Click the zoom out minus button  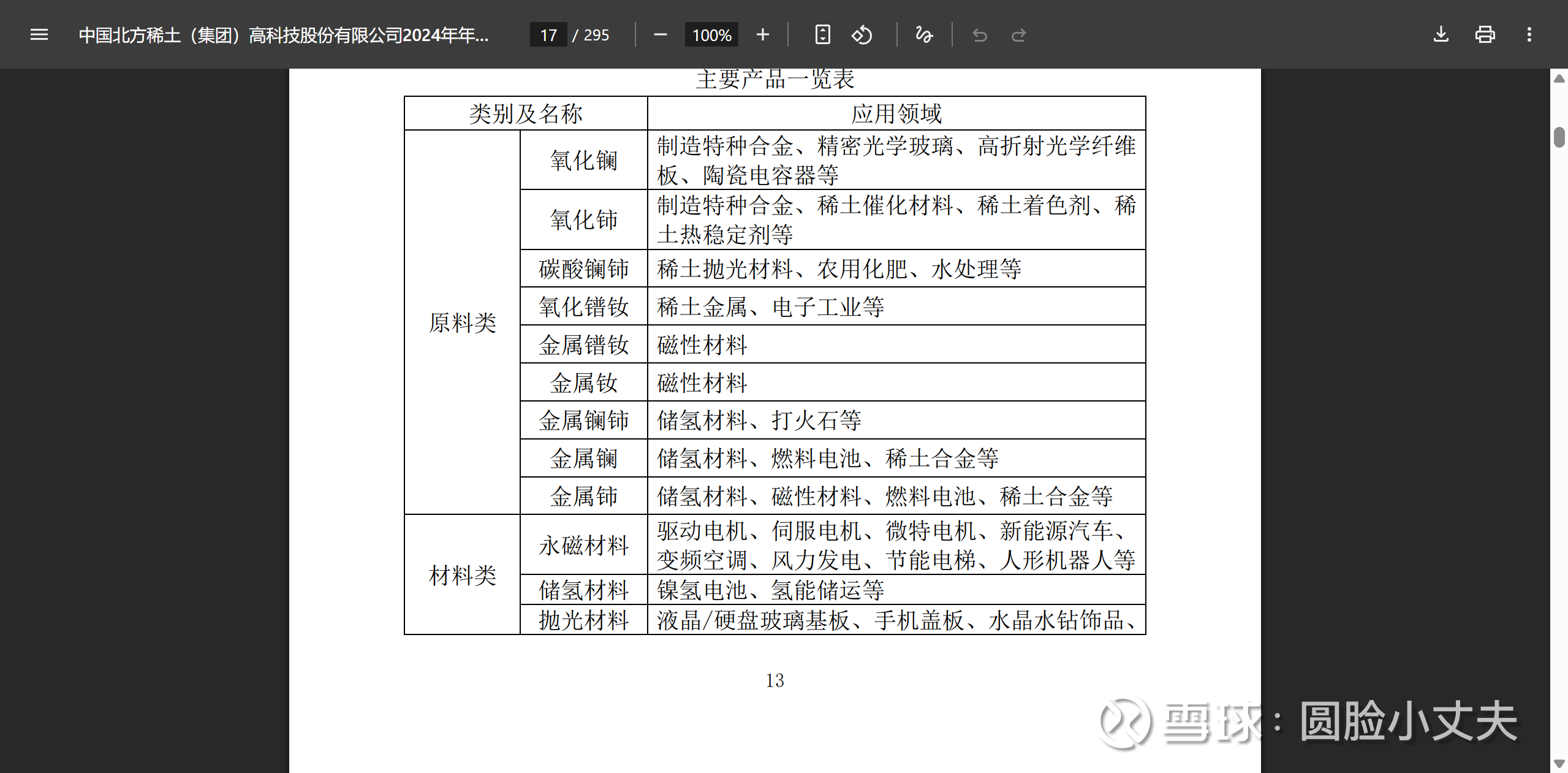(x=660, y=35)
